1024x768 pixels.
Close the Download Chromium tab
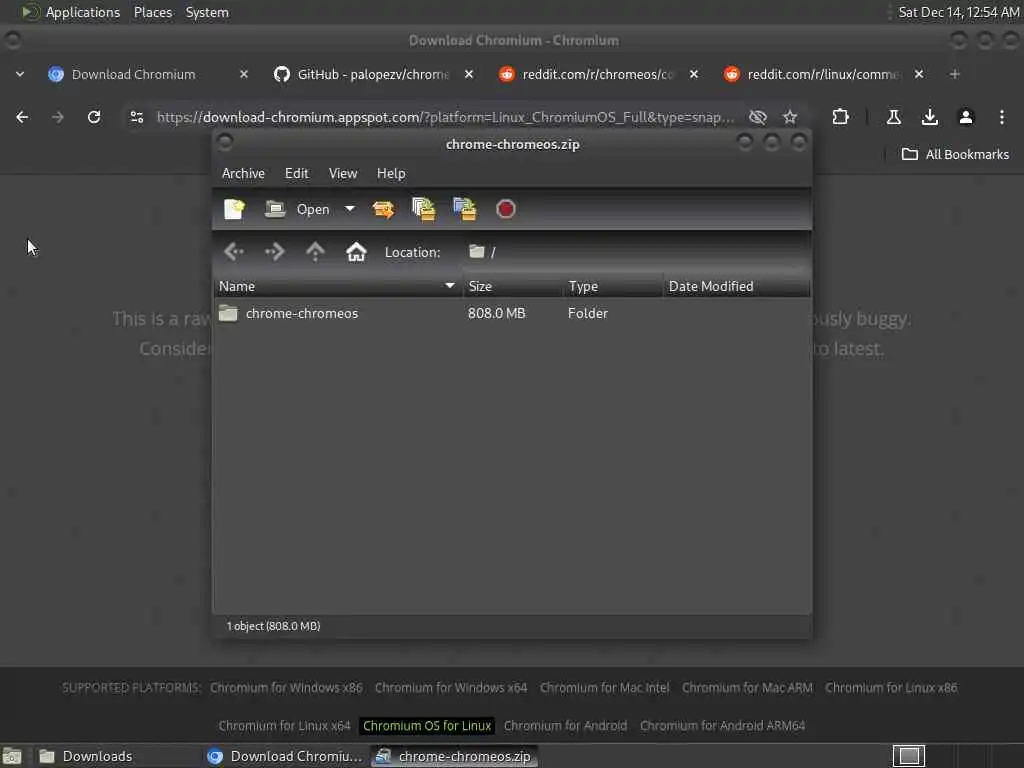coord(244,74)
